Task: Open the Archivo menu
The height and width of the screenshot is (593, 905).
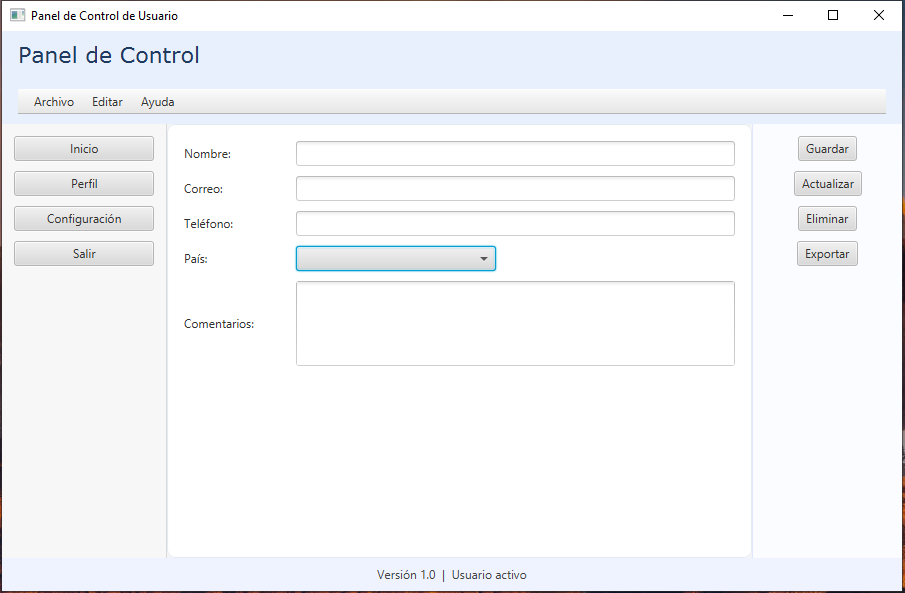Action: (54, 102)
